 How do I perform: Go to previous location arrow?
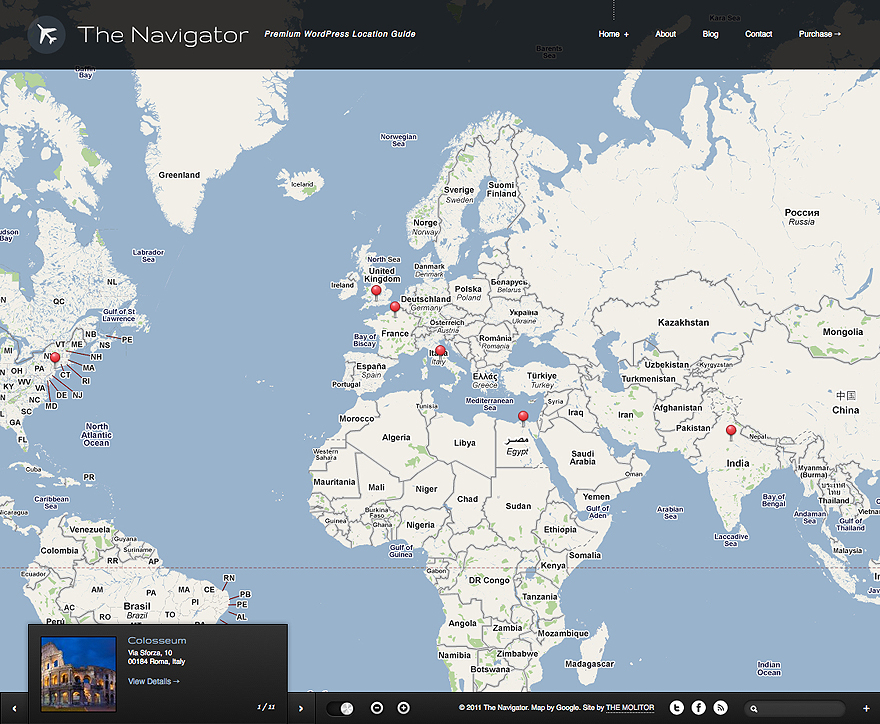coord(14,708)
